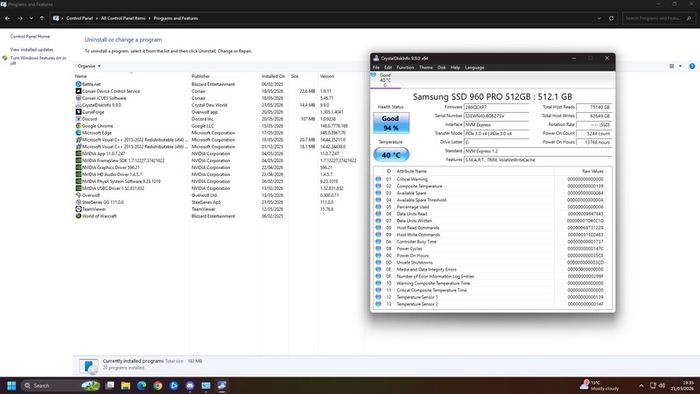Select the TeamViewer program icon
Viewport: 700px width, 394px height.
[x=78, y=209]
